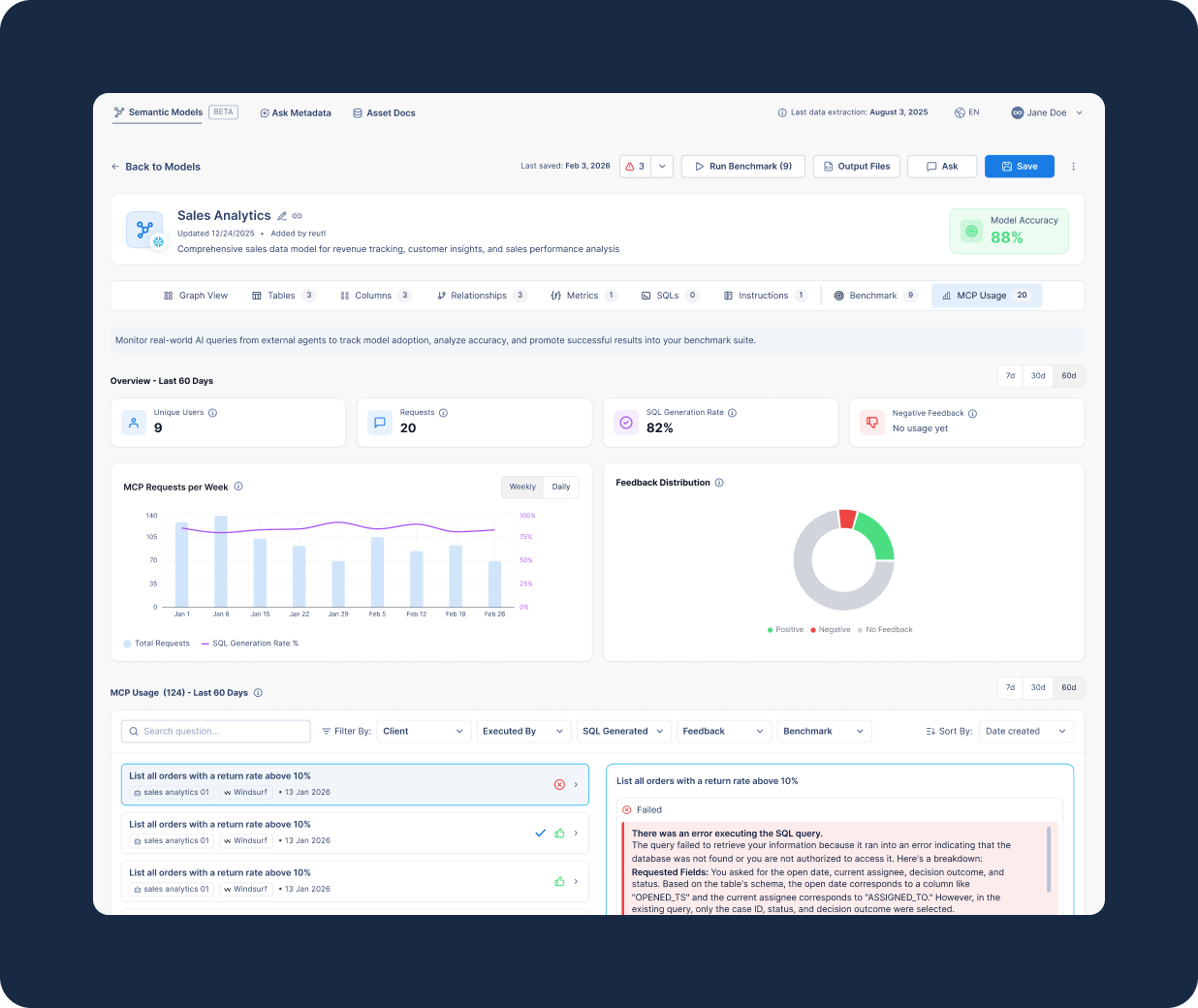Open info icon beside Feedback Distribution

tap(719, 483)
